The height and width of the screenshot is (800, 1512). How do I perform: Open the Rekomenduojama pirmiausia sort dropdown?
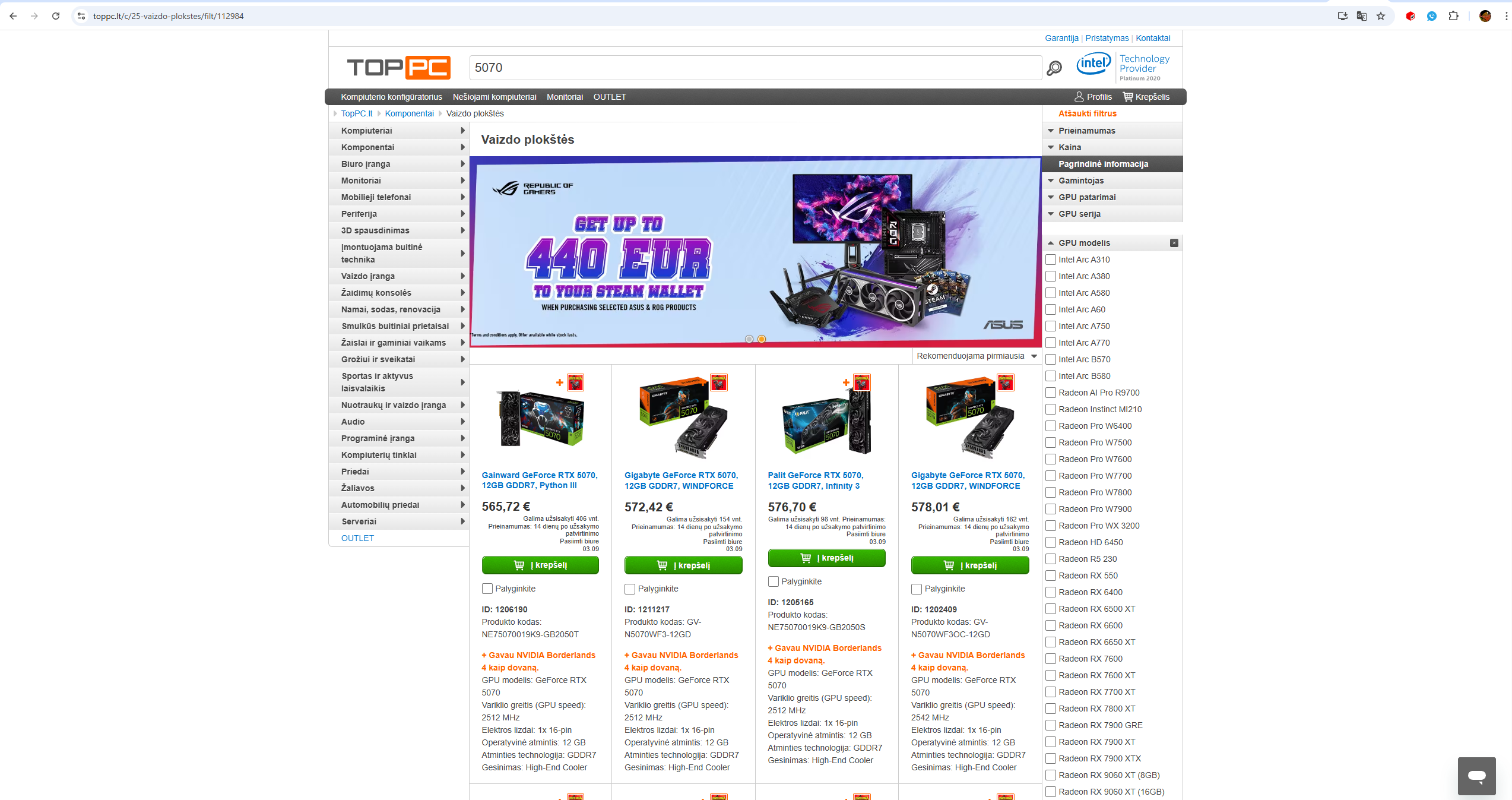coord(976,356)
